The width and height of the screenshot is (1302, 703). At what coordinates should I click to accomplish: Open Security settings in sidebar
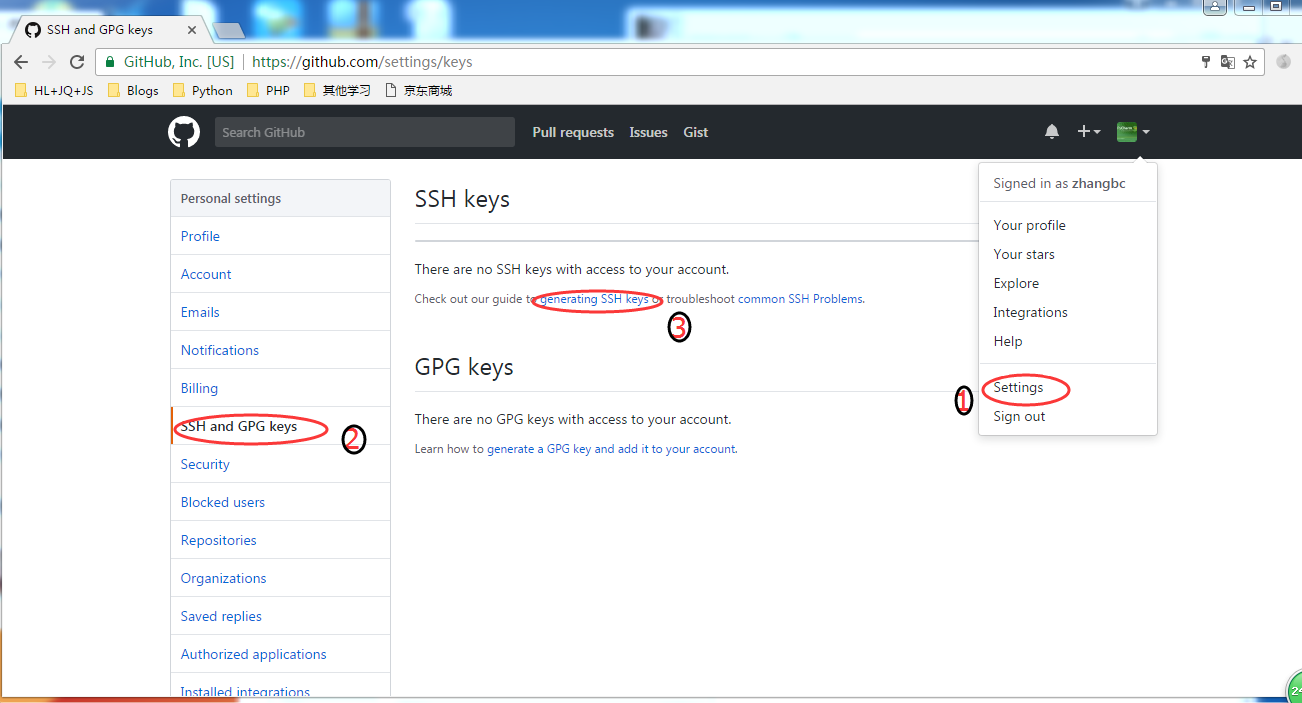pyautogui.click(x=281, y=464)
